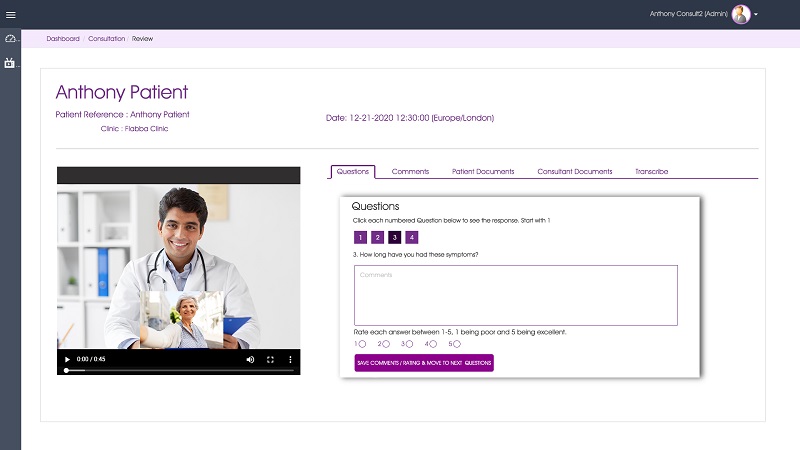Play the consultation video
Screen dimensions: 800x450
[67, 359]
